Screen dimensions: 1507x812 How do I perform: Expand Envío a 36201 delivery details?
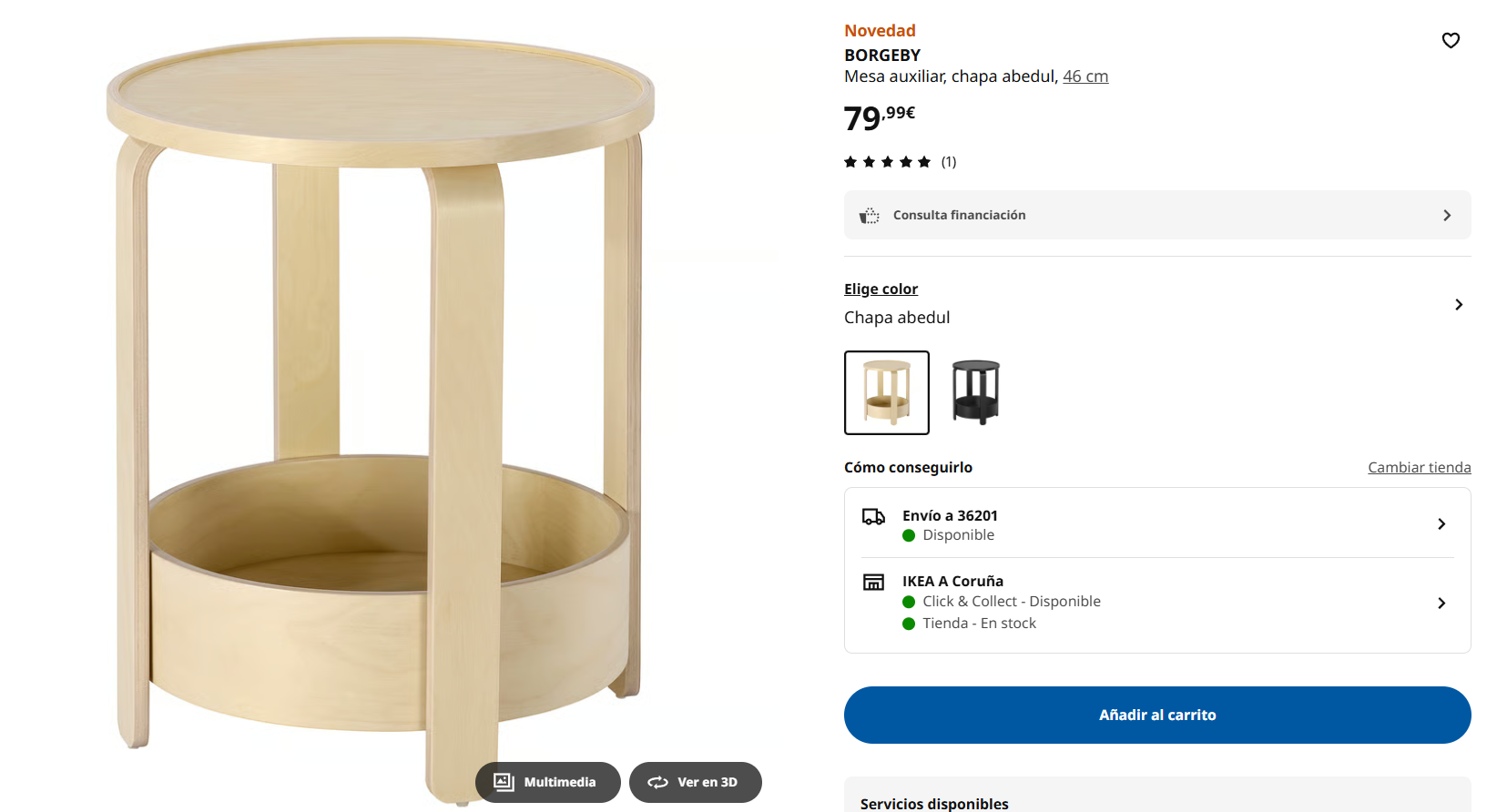[1441, 524]
